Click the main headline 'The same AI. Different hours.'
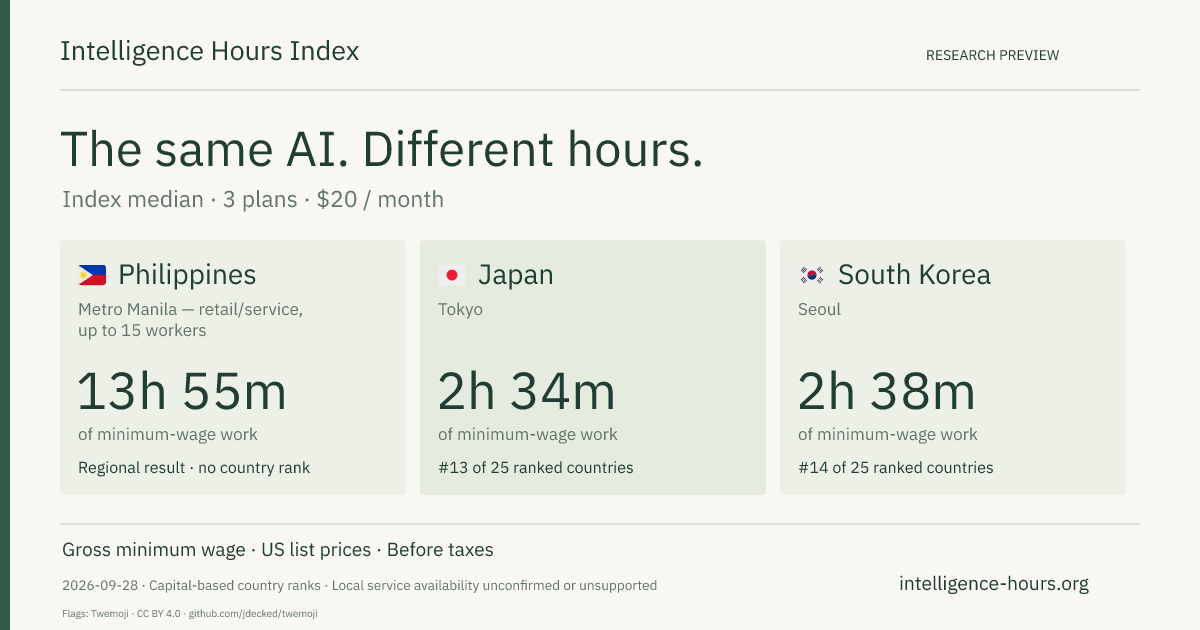Screen dimensions: 1200x630 pos(382,149)
